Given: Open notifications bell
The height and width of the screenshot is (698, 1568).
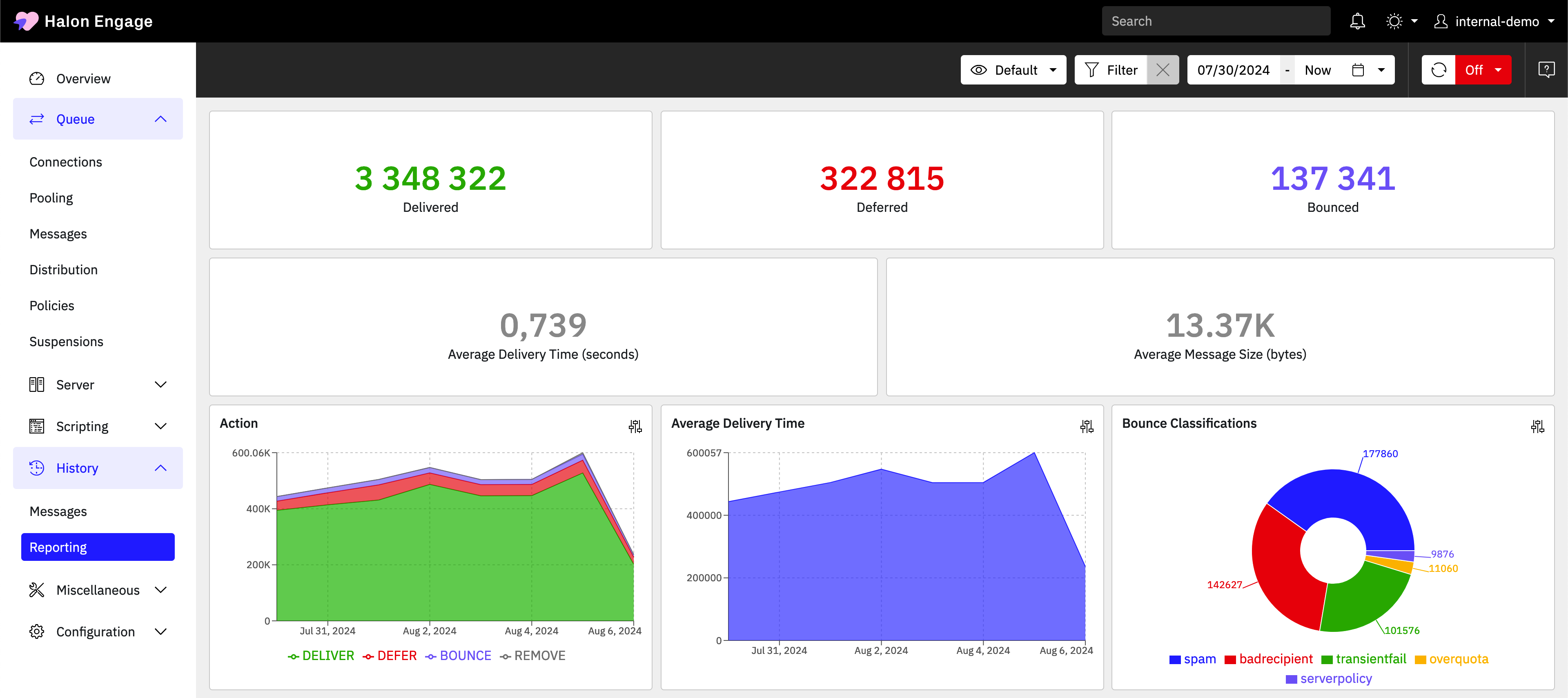Looking at the screenshot, I should point(1357,21).
